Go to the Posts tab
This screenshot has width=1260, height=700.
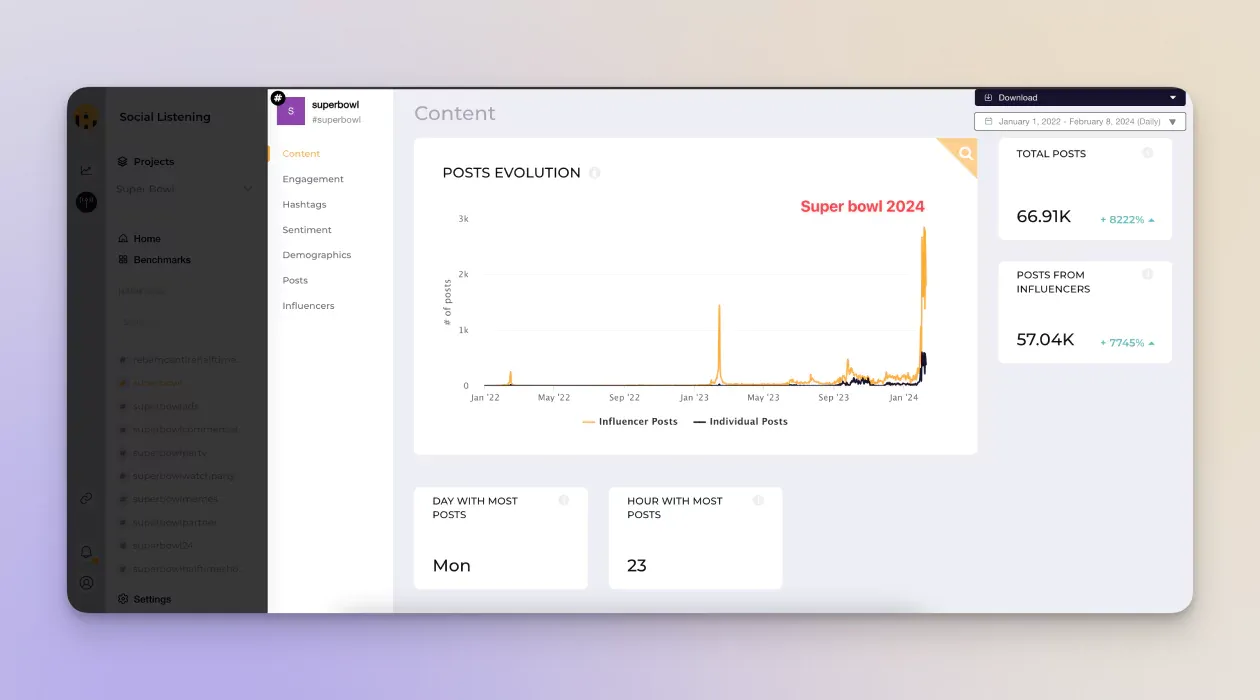(295, 280)
